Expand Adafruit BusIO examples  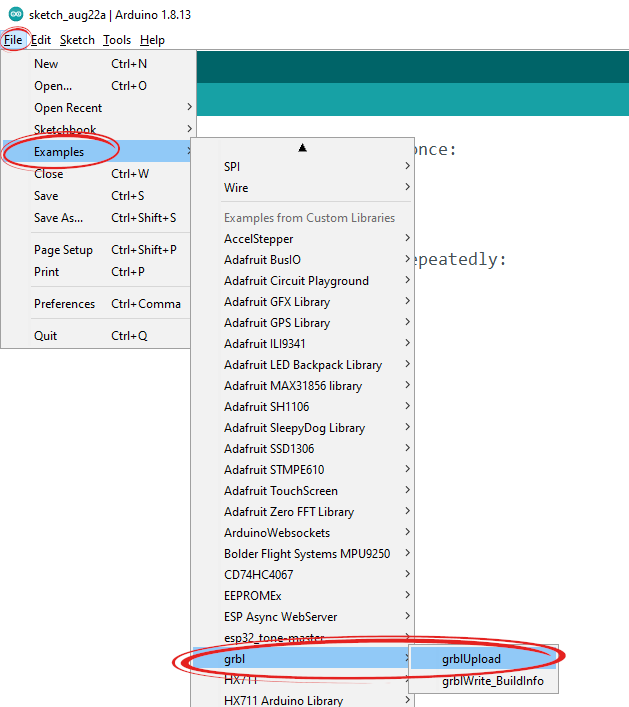point(303,260)
